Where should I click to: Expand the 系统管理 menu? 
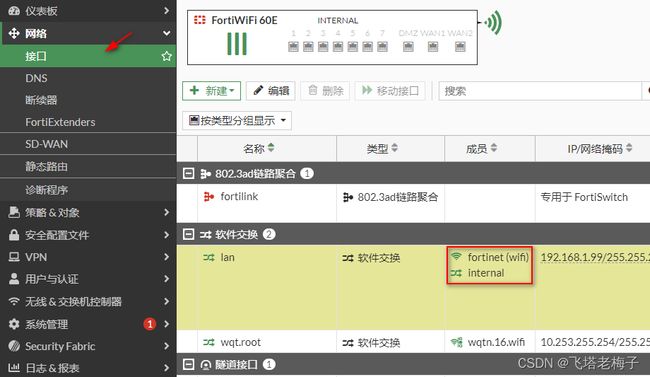point(88,324)
